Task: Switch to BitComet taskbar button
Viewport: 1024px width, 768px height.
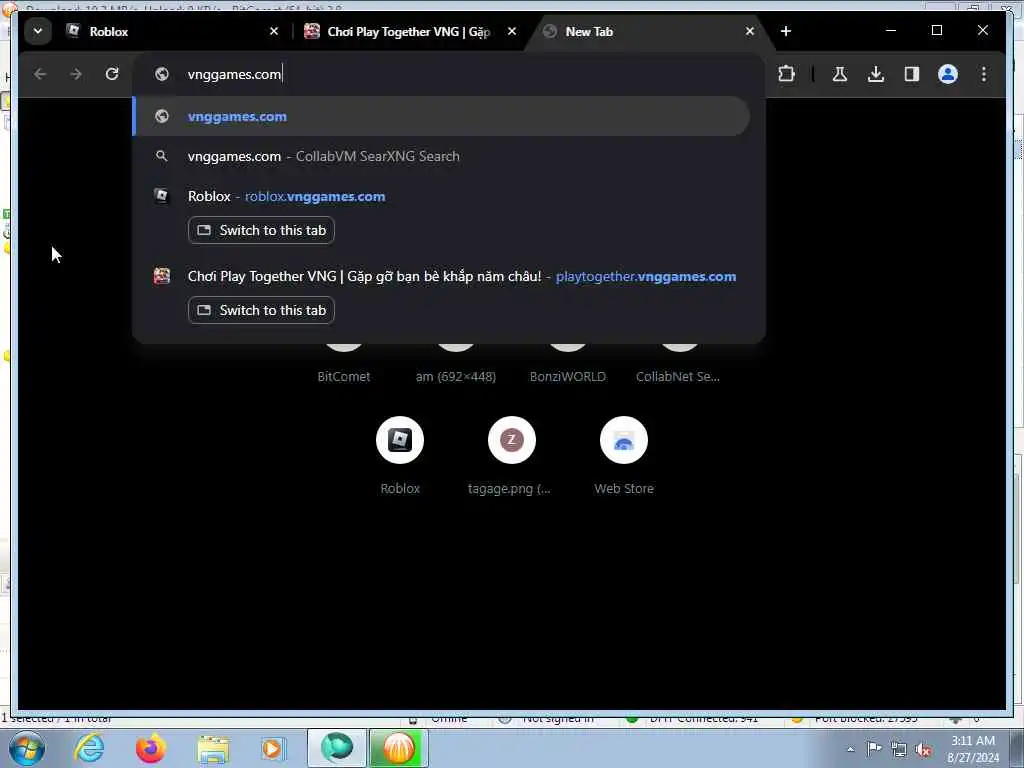Action: coord(399,748)
